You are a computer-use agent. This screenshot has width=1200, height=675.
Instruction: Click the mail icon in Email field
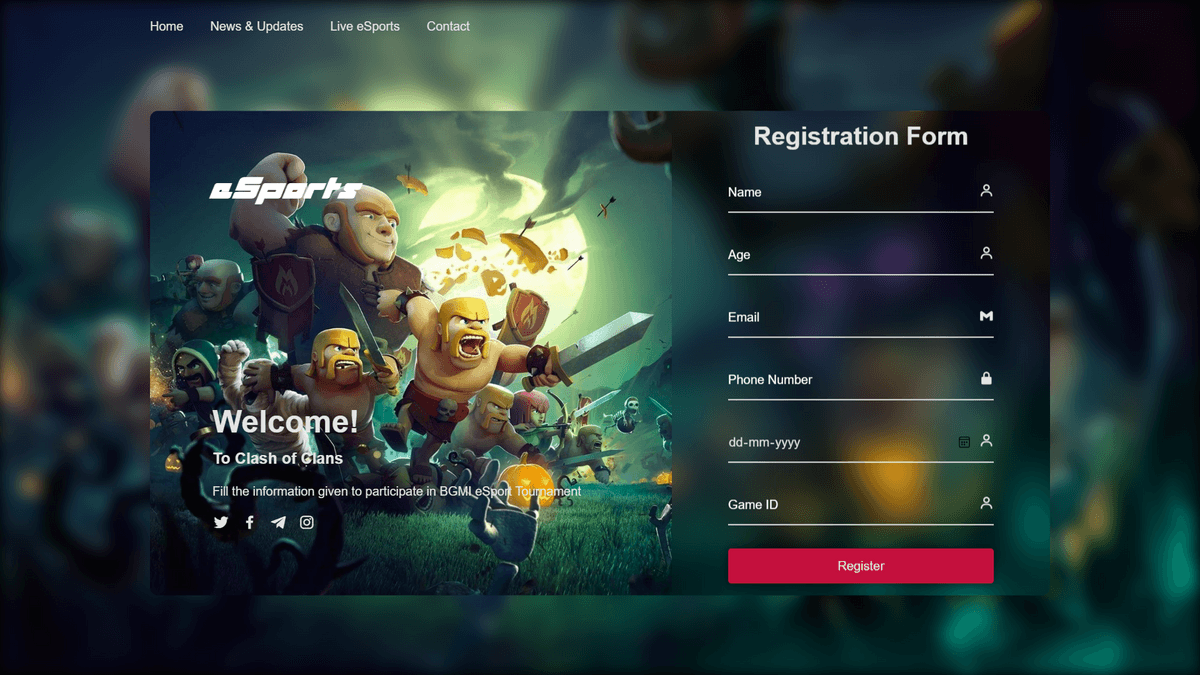[986, 316]
